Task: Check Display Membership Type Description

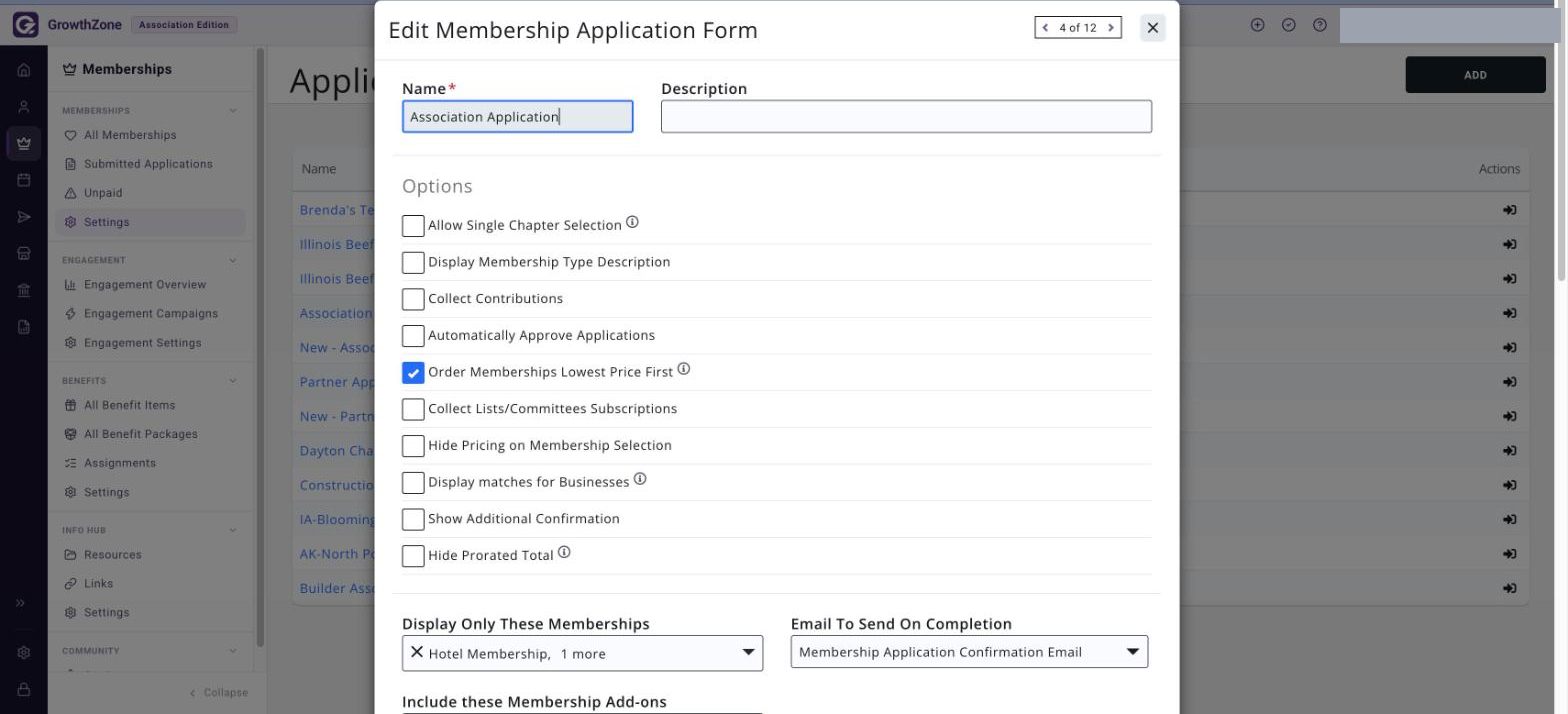Action: coord(413,262)
